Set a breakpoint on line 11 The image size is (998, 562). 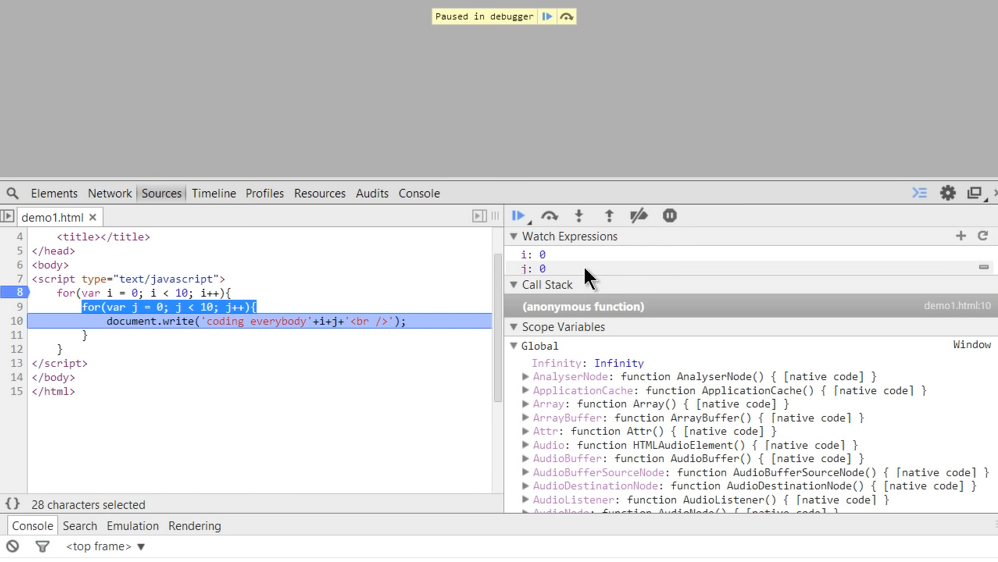(17, 335)
